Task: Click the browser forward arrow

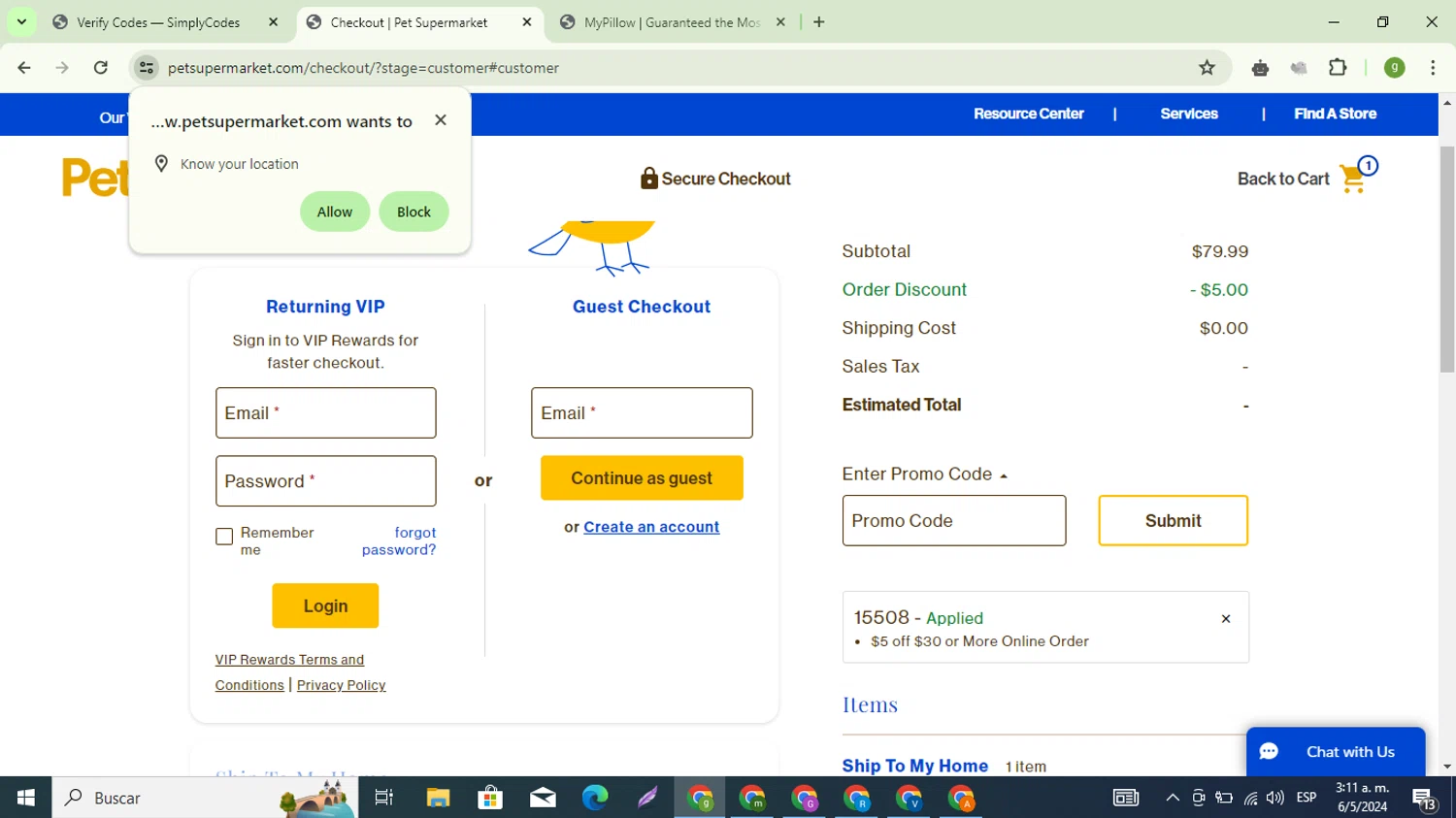Action: [62, 68]
